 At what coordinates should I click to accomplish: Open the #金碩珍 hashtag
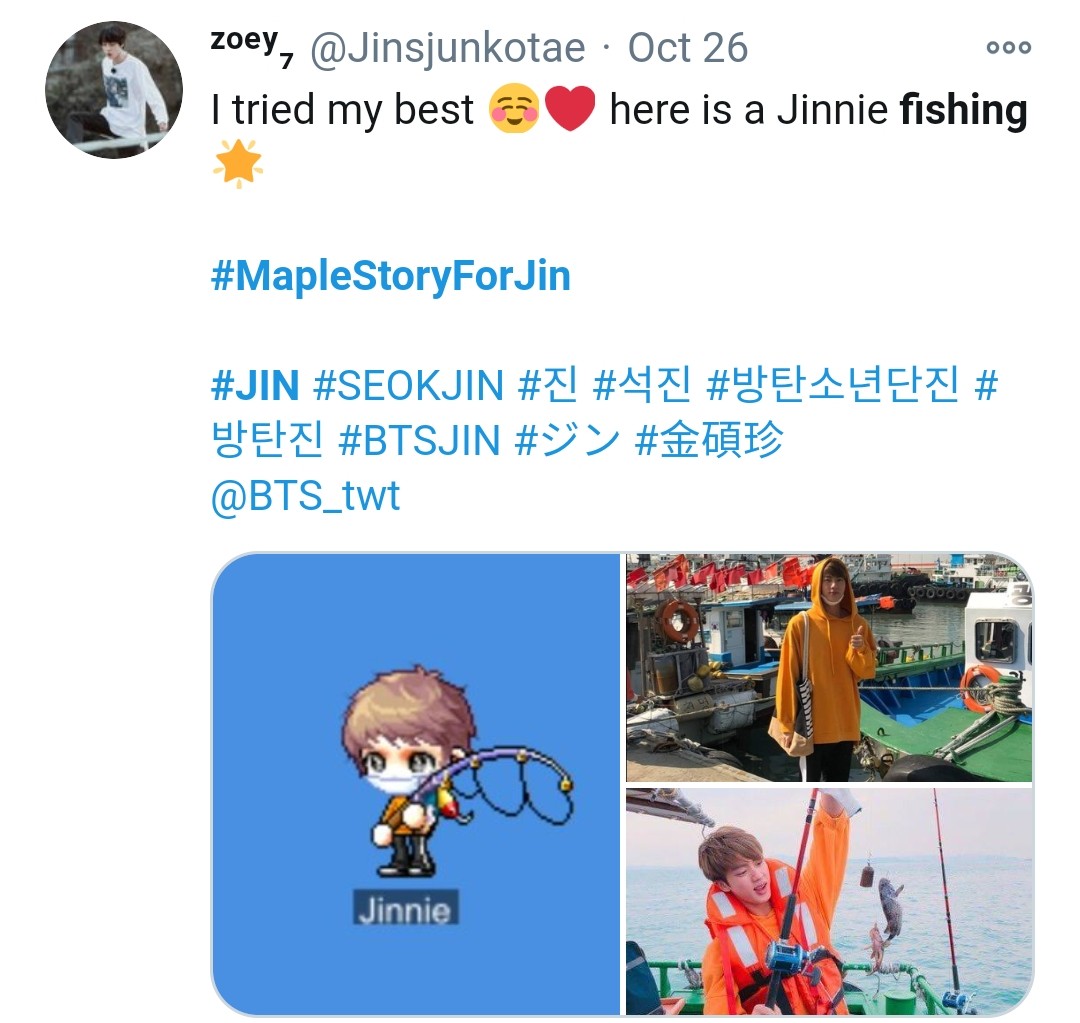pyautogui.click(x=709, y=440)
